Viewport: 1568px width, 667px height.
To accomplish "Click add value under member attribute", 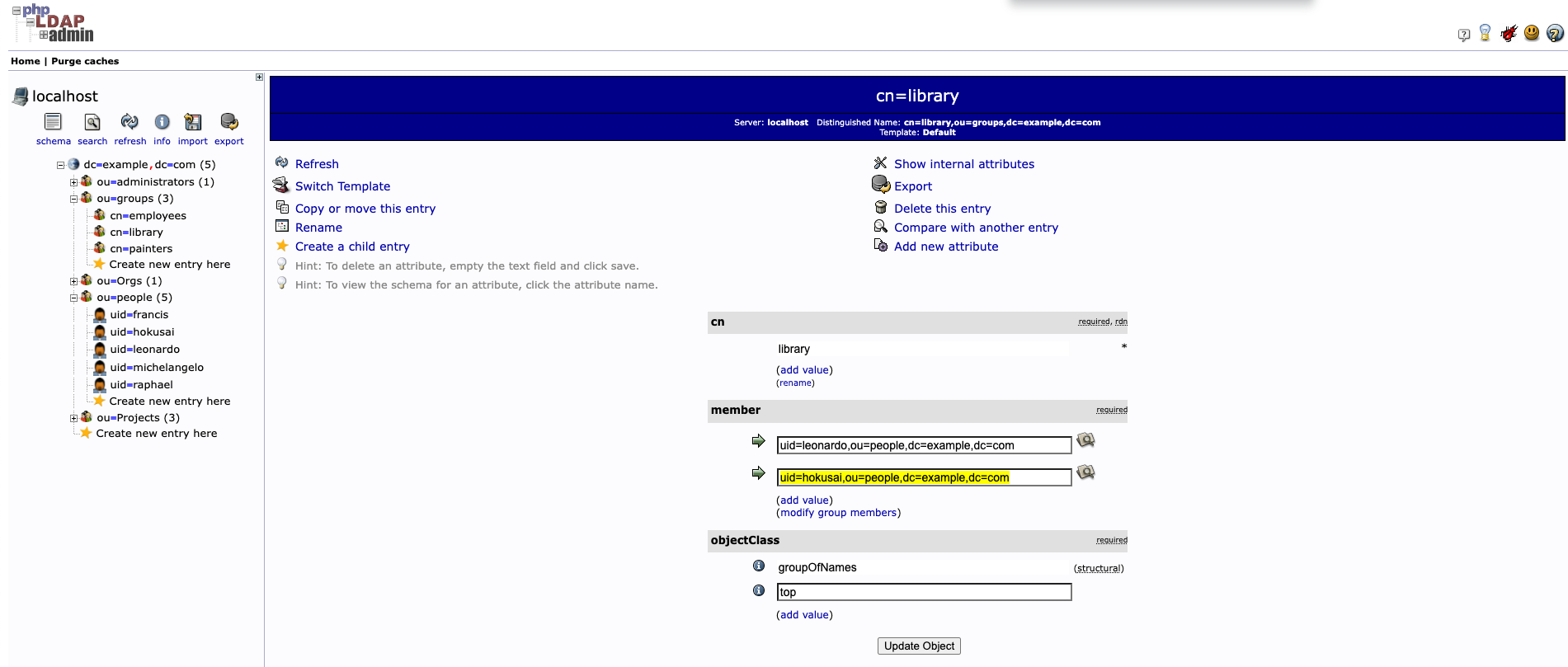I will pos(804,500).
